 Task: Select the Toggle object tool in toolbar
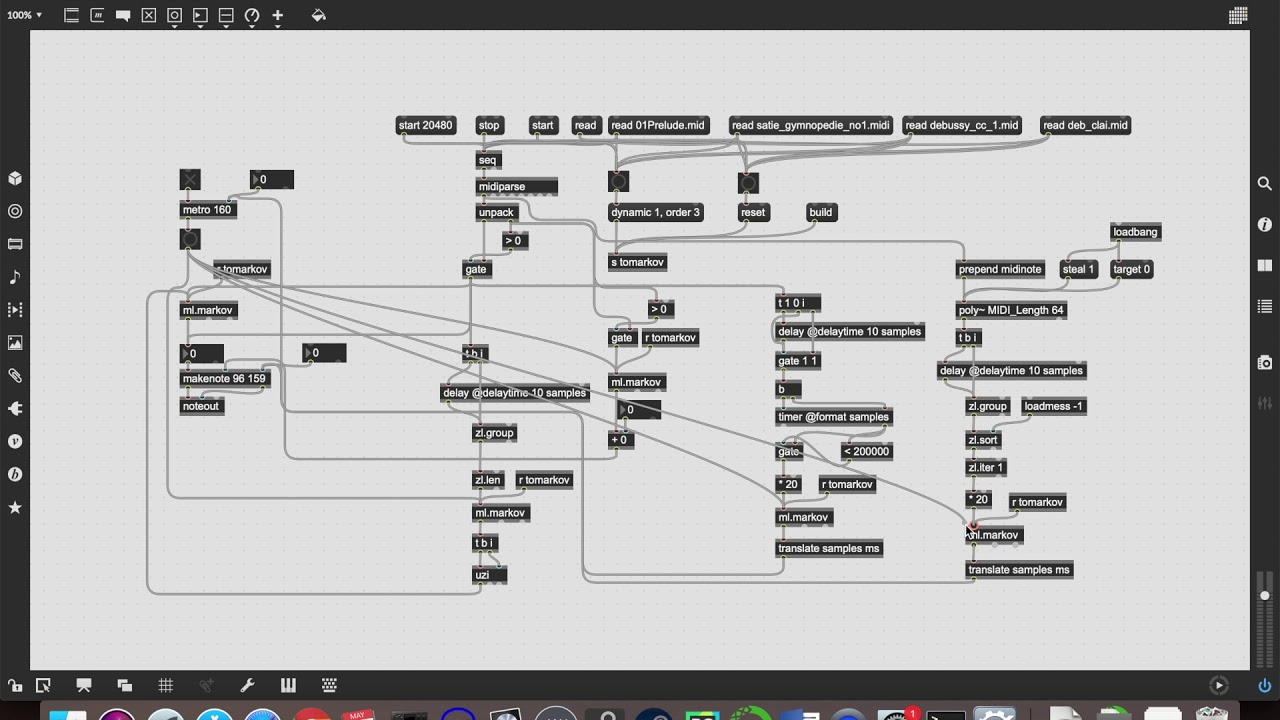click(149, 15)
